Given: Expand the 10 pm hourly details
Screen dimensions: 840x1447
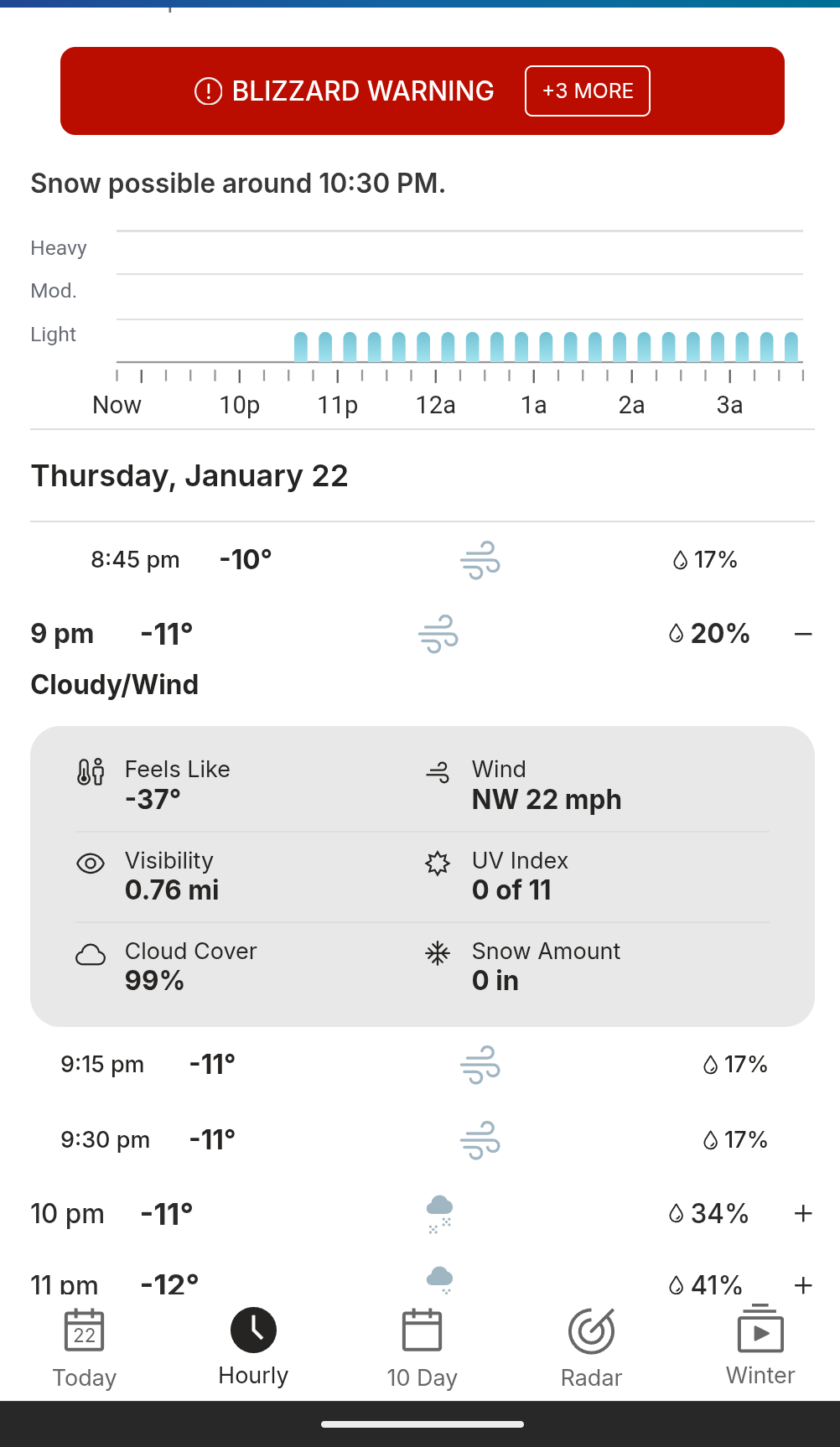Looking at the screenshot, I should click(x=803, y=1213).
